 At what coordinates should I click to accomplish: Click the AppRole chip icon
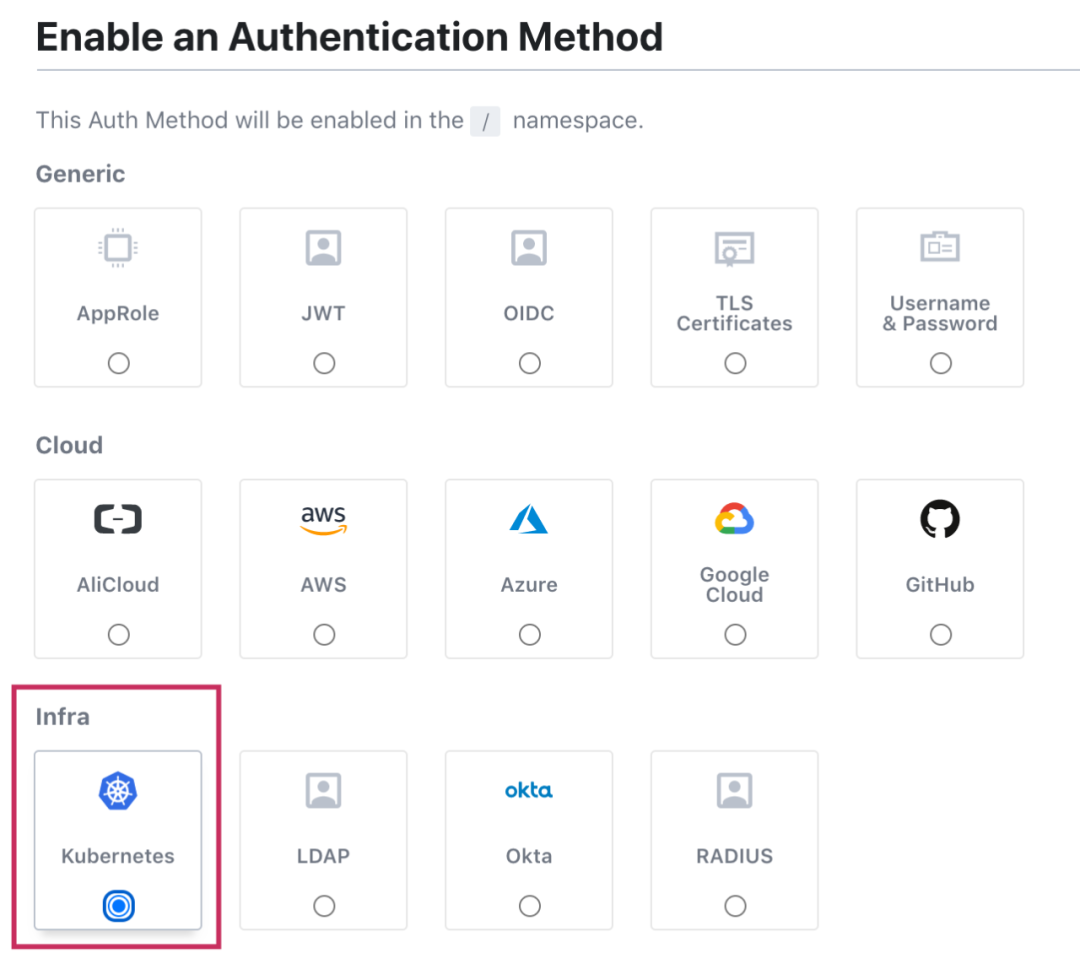(118, 247)
